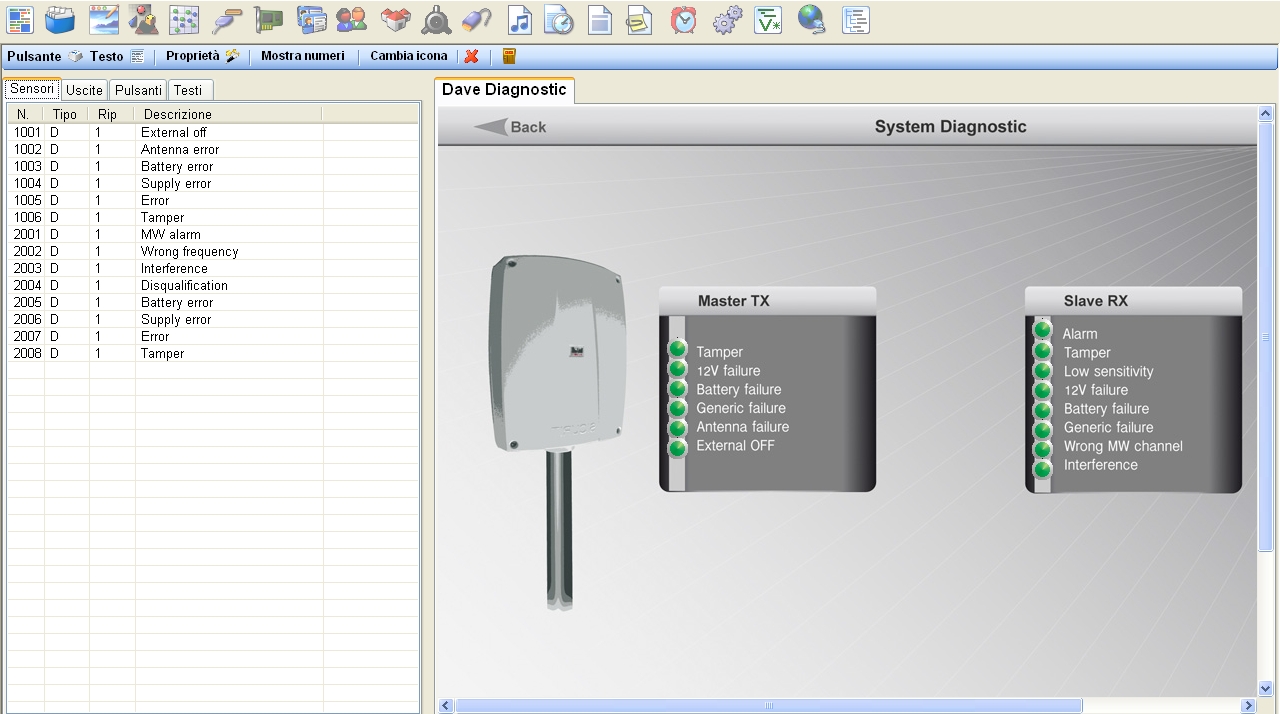Click the Slave RX Interference green LED
The height and width of the screenshot is (714, 1280).
1043,468
